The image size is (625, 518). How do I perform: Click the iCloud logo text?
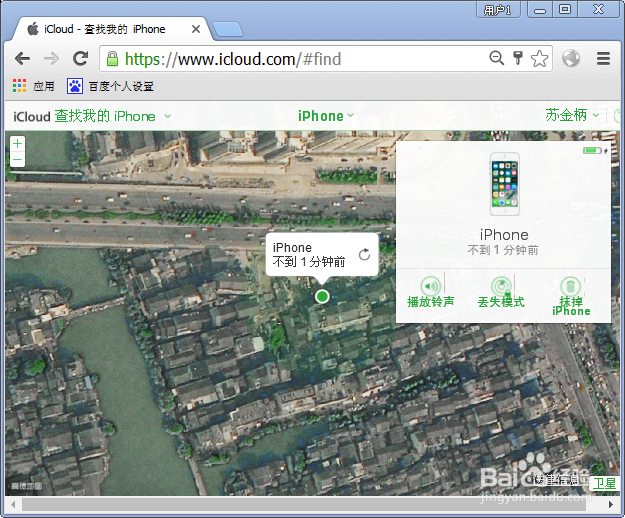click(x=31, y=117)
